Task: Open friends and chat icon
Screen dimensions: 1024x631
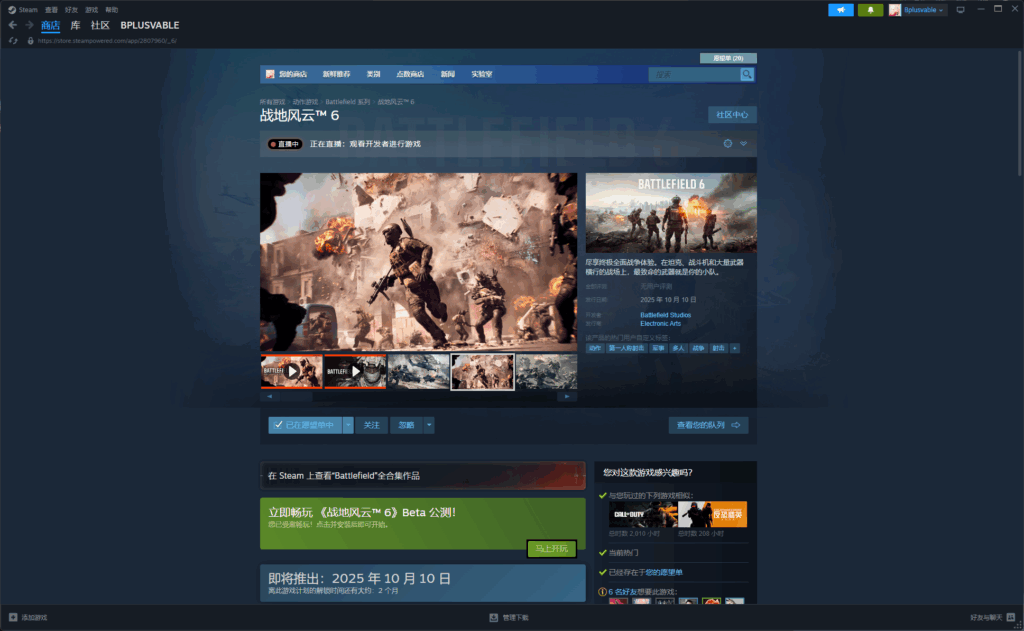Action: pos(1011,617)
